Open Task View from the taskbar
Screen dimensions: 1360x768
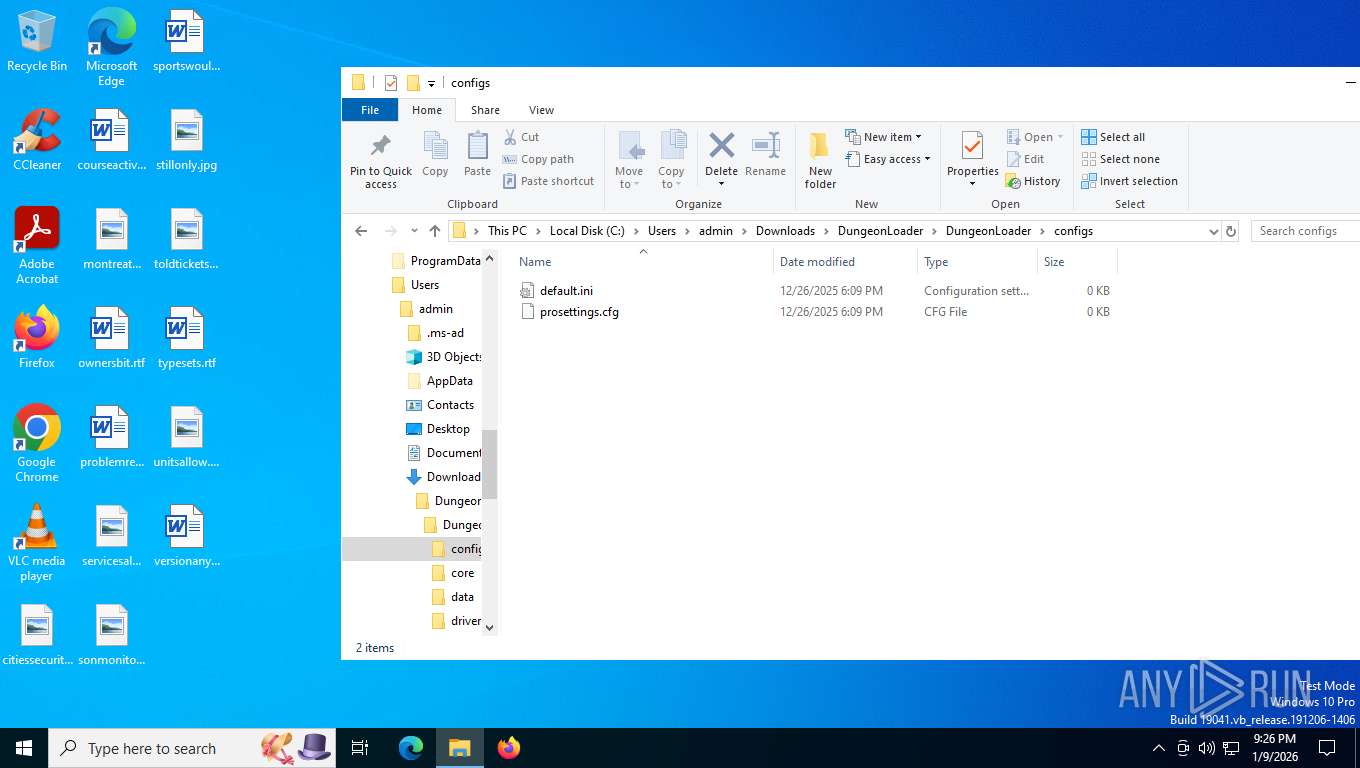tap(360, 748)
